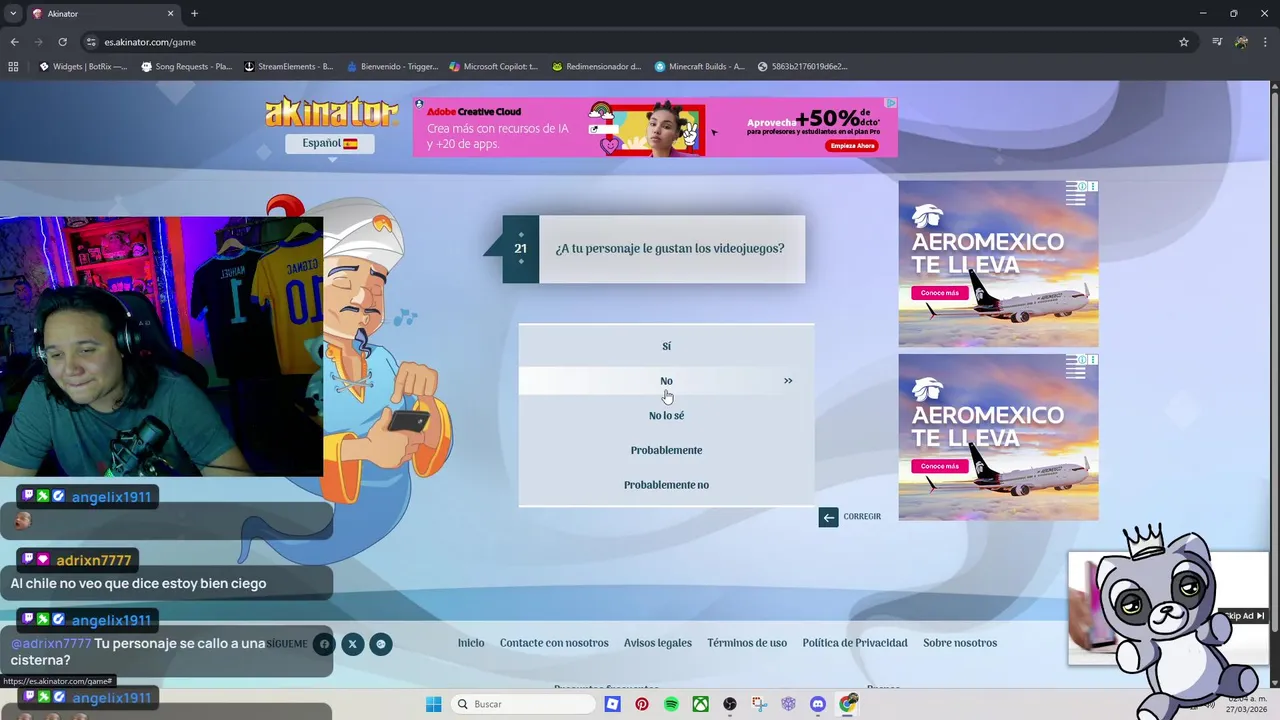
Task: Open Snipping Tool from taskbar
Action: coord(760,704)
